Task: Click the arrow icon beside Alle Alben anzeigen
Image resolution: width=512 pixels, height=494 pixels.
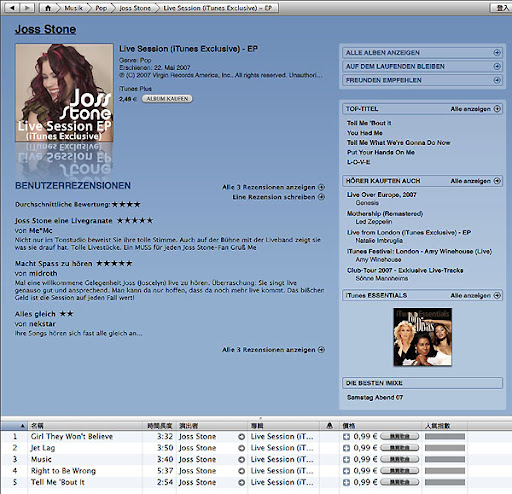Action: [x=497, y=53]
